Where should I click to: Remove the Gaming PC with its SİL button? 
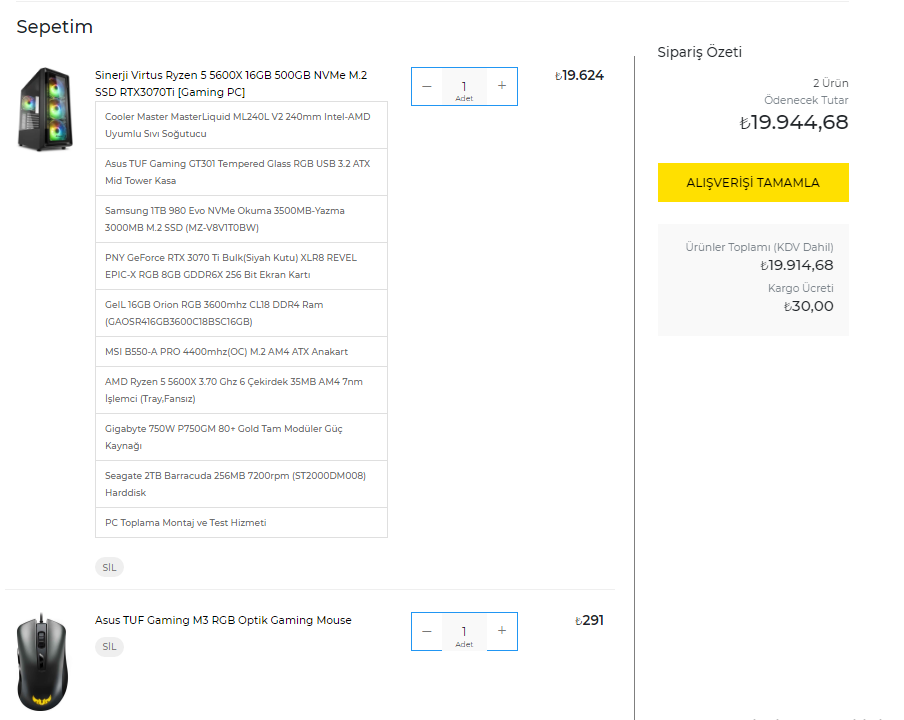point(110,567)
